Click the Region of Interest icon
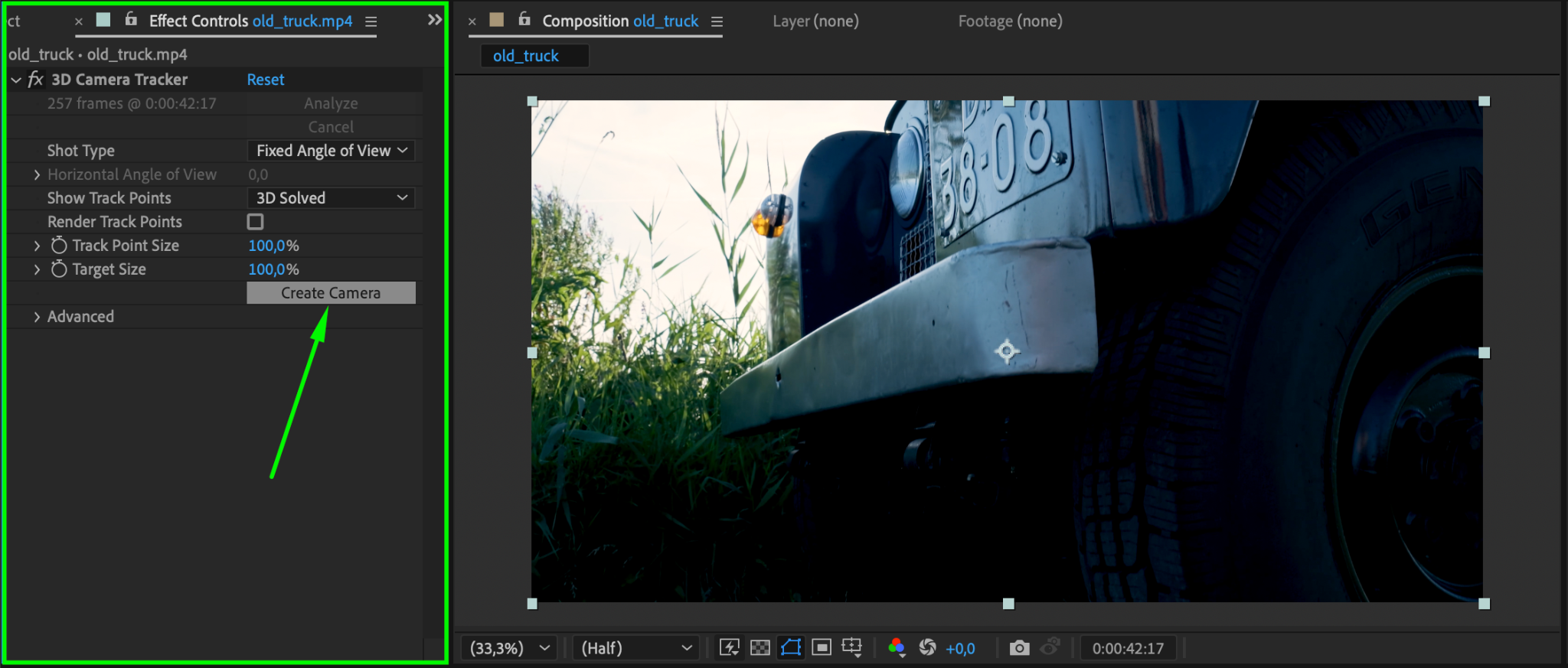Screen dimensions: 1568x668 [x=822, y=648]
